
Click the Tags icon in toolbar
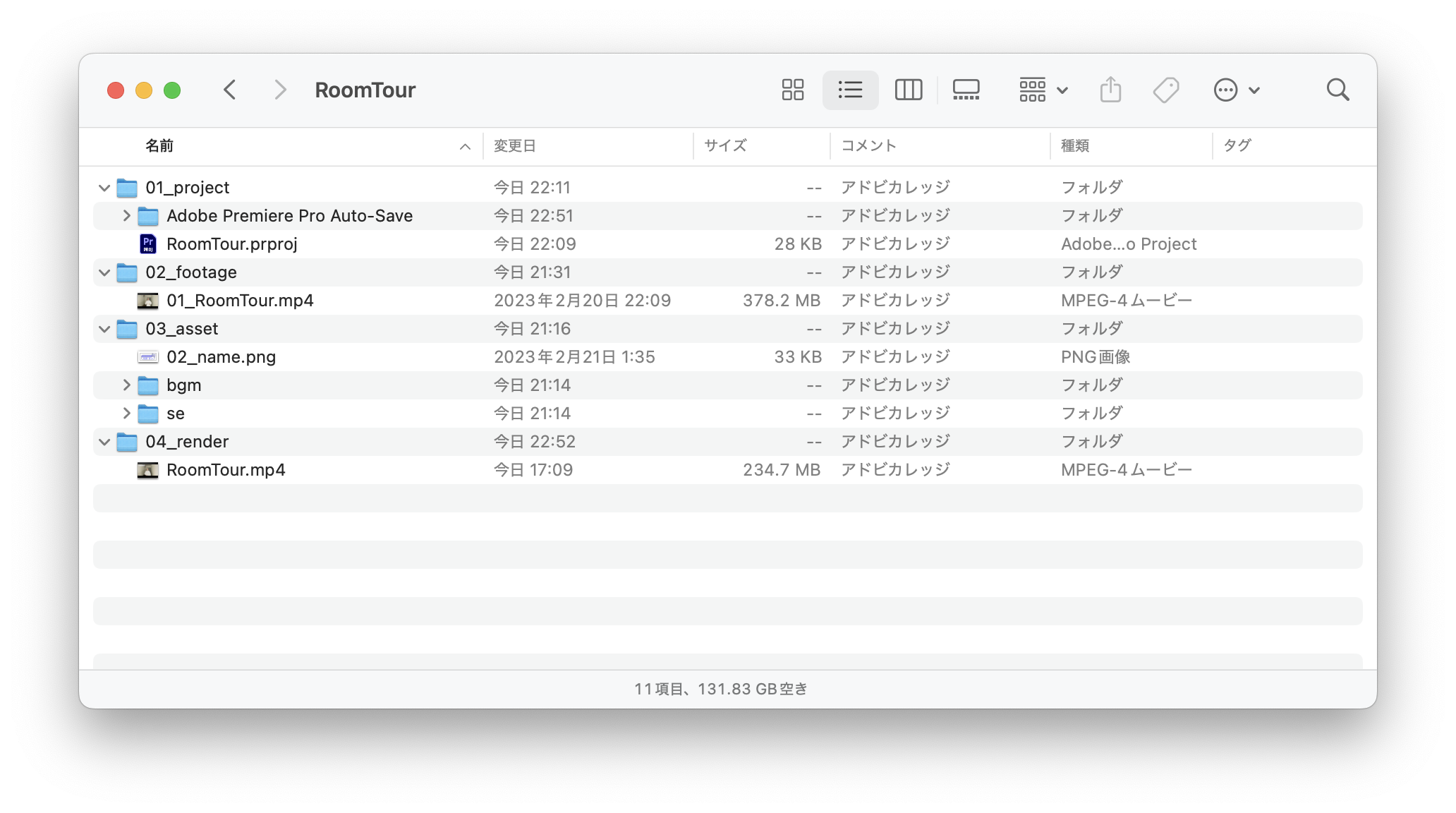point(1166,90)
